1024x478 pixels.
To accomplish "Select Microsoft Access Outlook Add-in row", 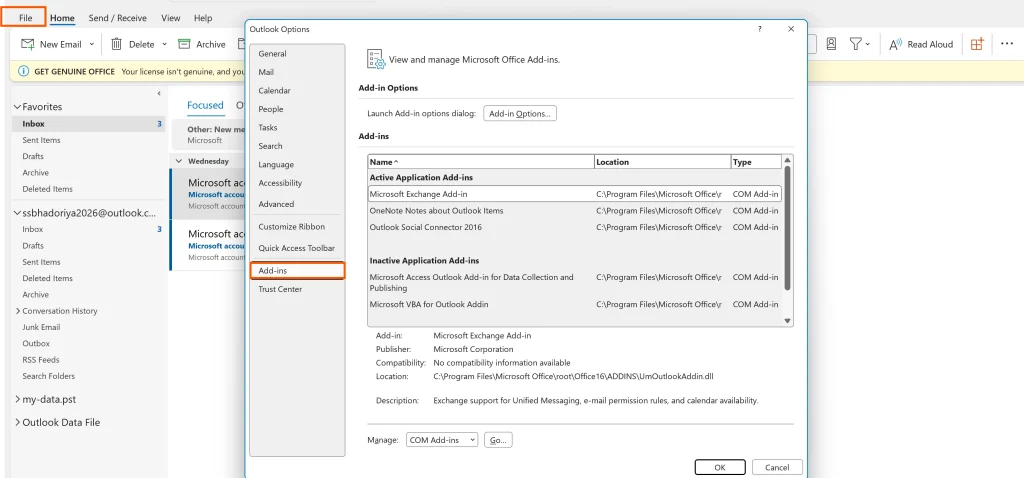I will (x=575, y=283).
